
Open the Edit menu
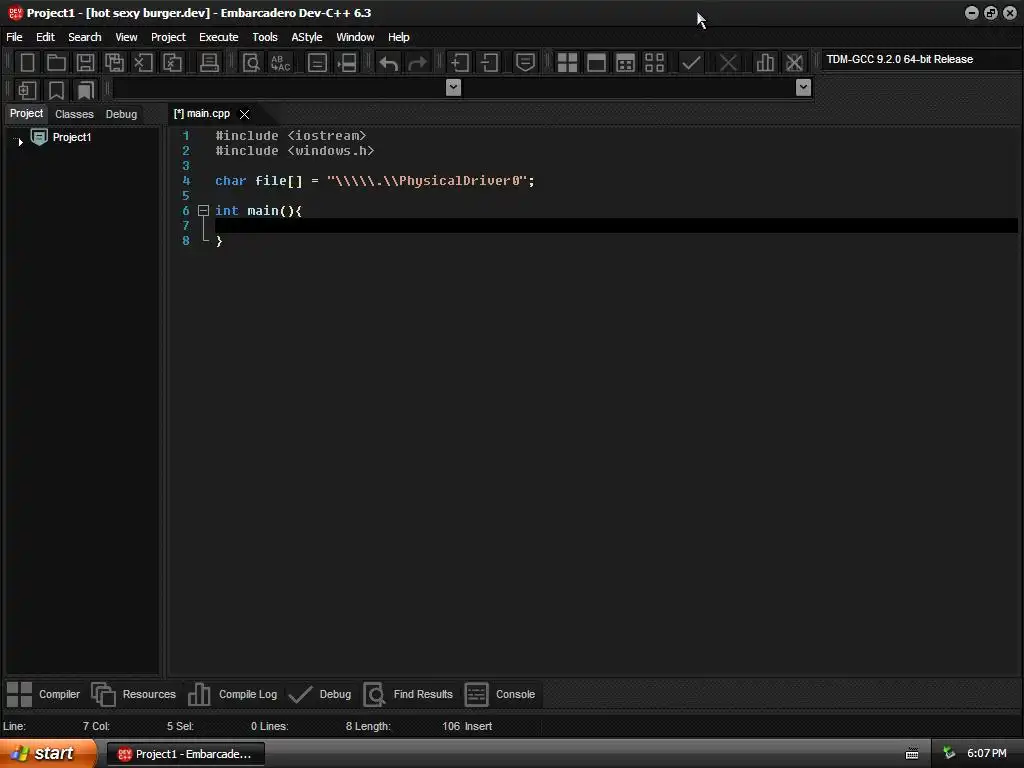point(45,37)
